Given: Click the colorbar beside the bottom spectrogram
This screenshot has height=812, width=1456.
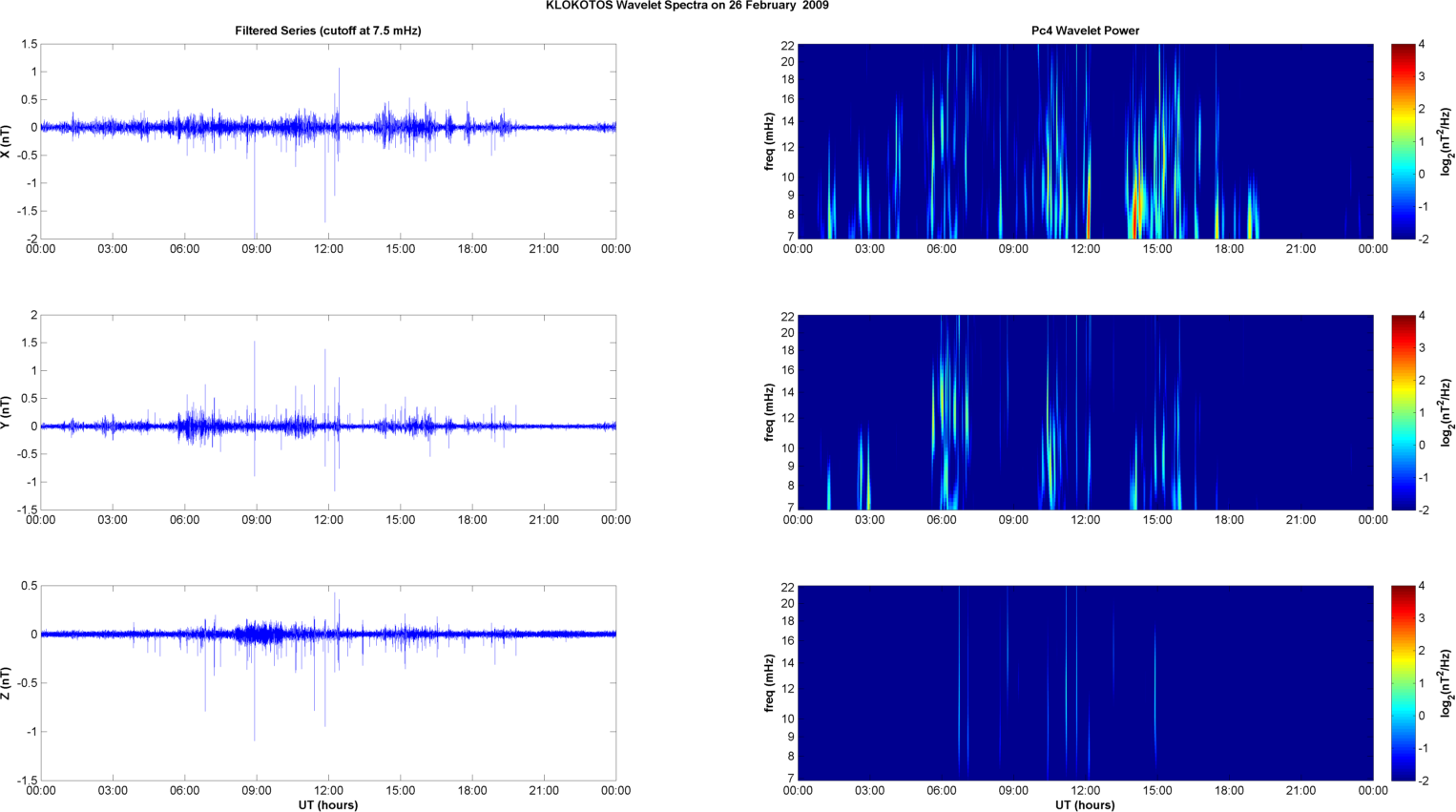Looking at the screenshot, I should [1403, 683].
